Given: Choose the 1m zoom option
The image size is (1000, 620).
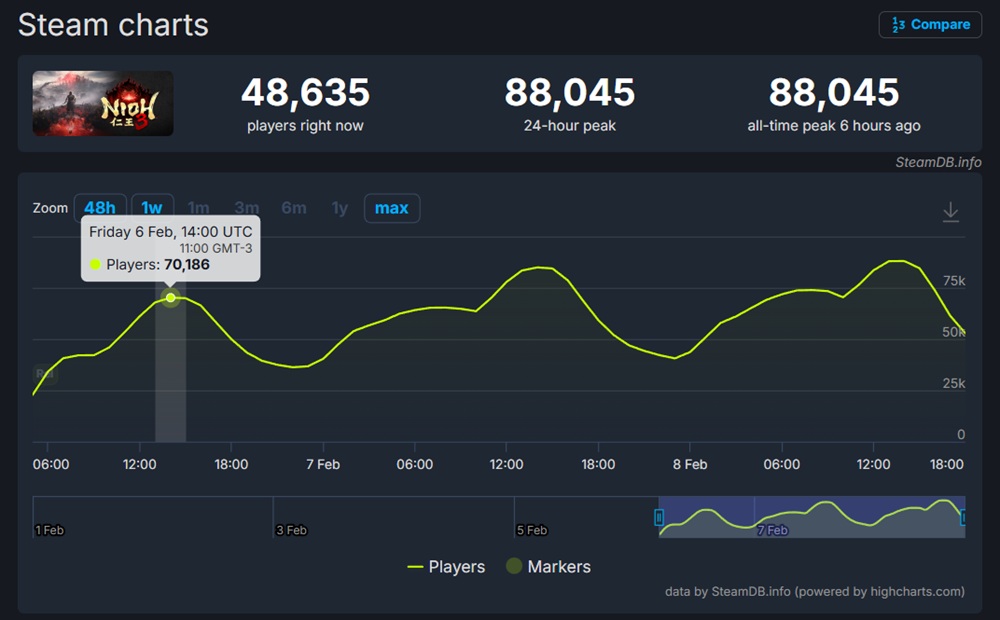Looking at the screenshot, I should coord(199,208).
